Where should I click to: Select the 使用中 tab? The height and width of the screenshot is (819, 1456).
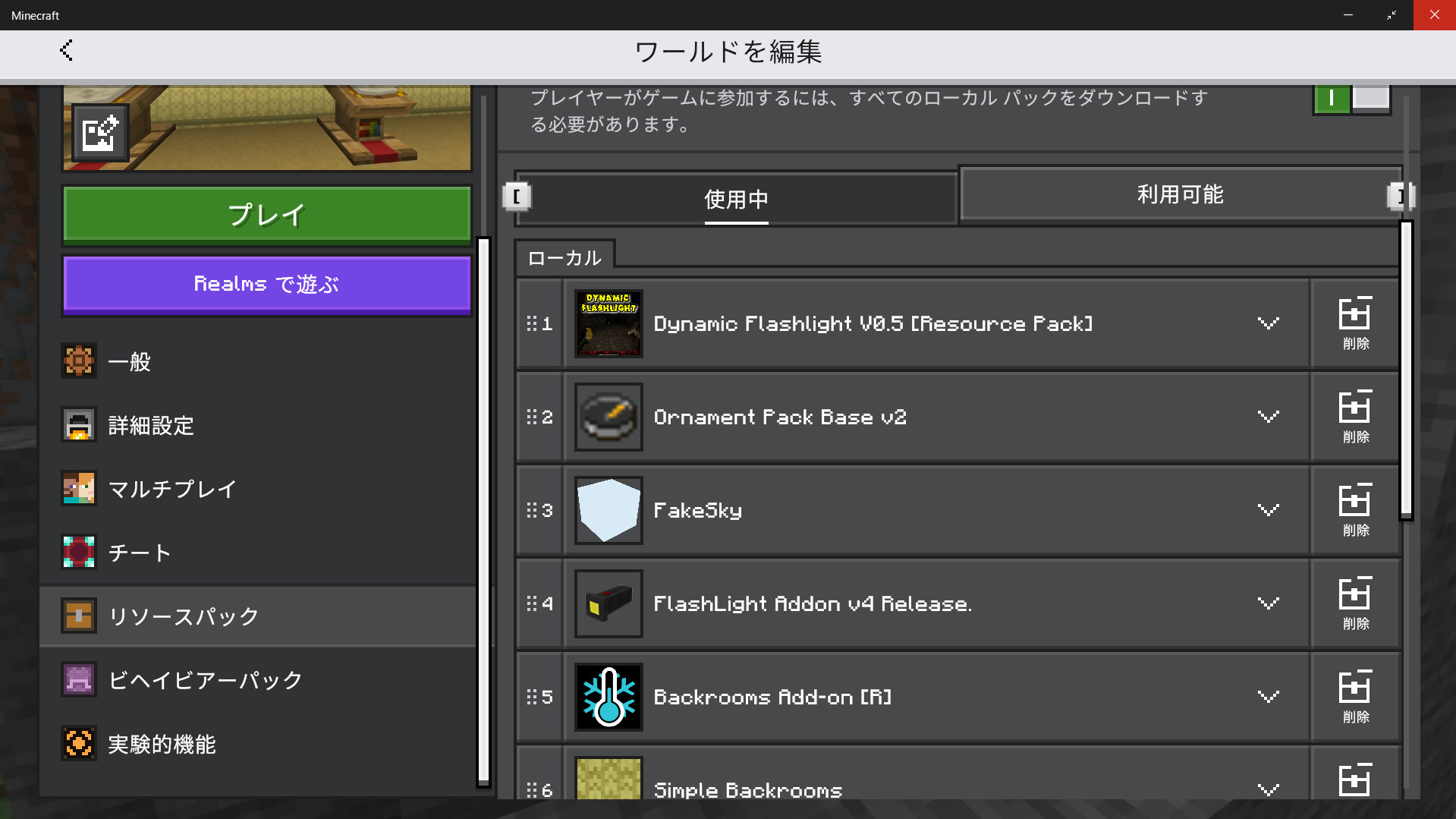(735, 199)
